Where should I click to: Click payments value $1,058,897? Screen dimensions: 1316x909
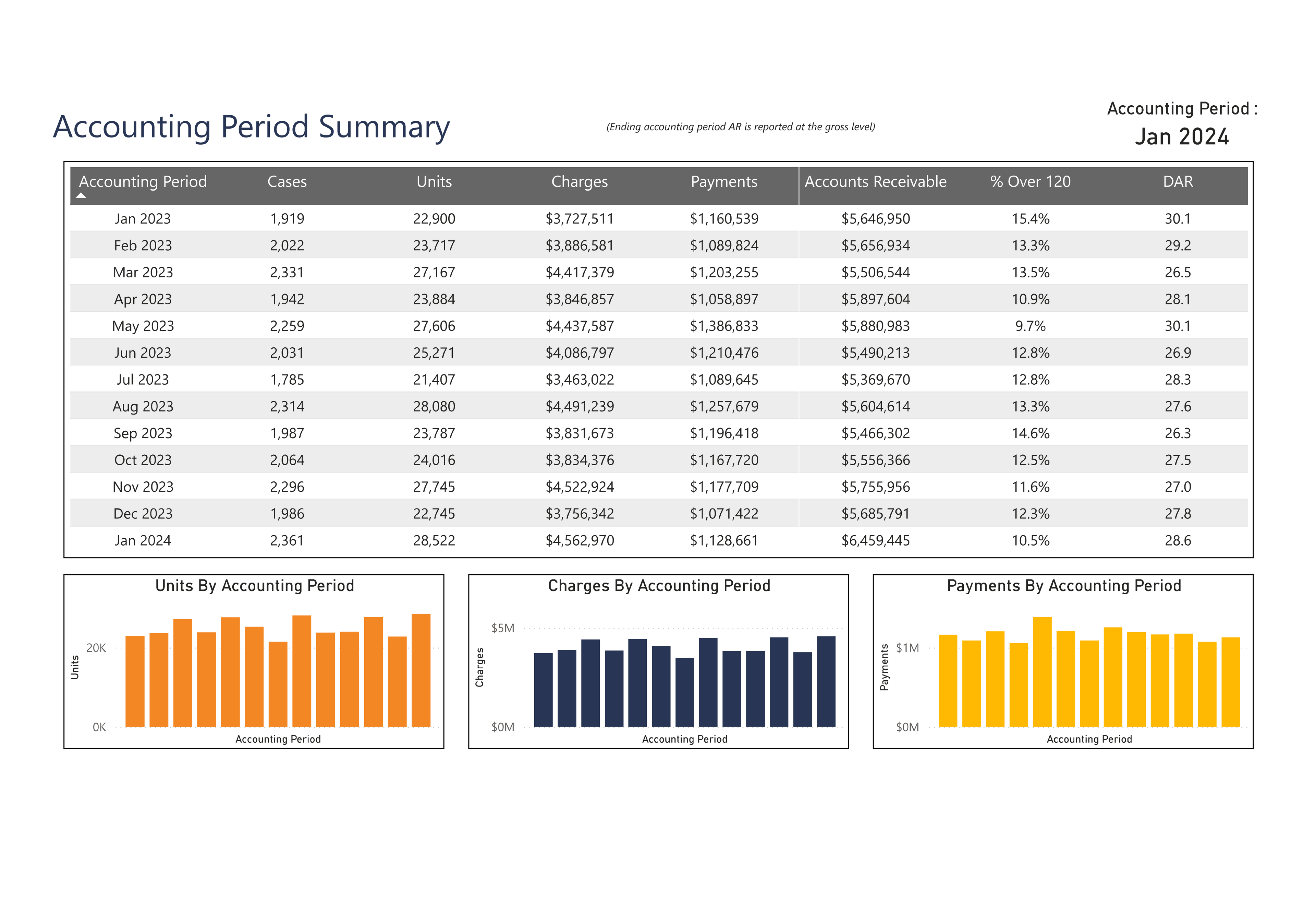(x=724, y=299)
